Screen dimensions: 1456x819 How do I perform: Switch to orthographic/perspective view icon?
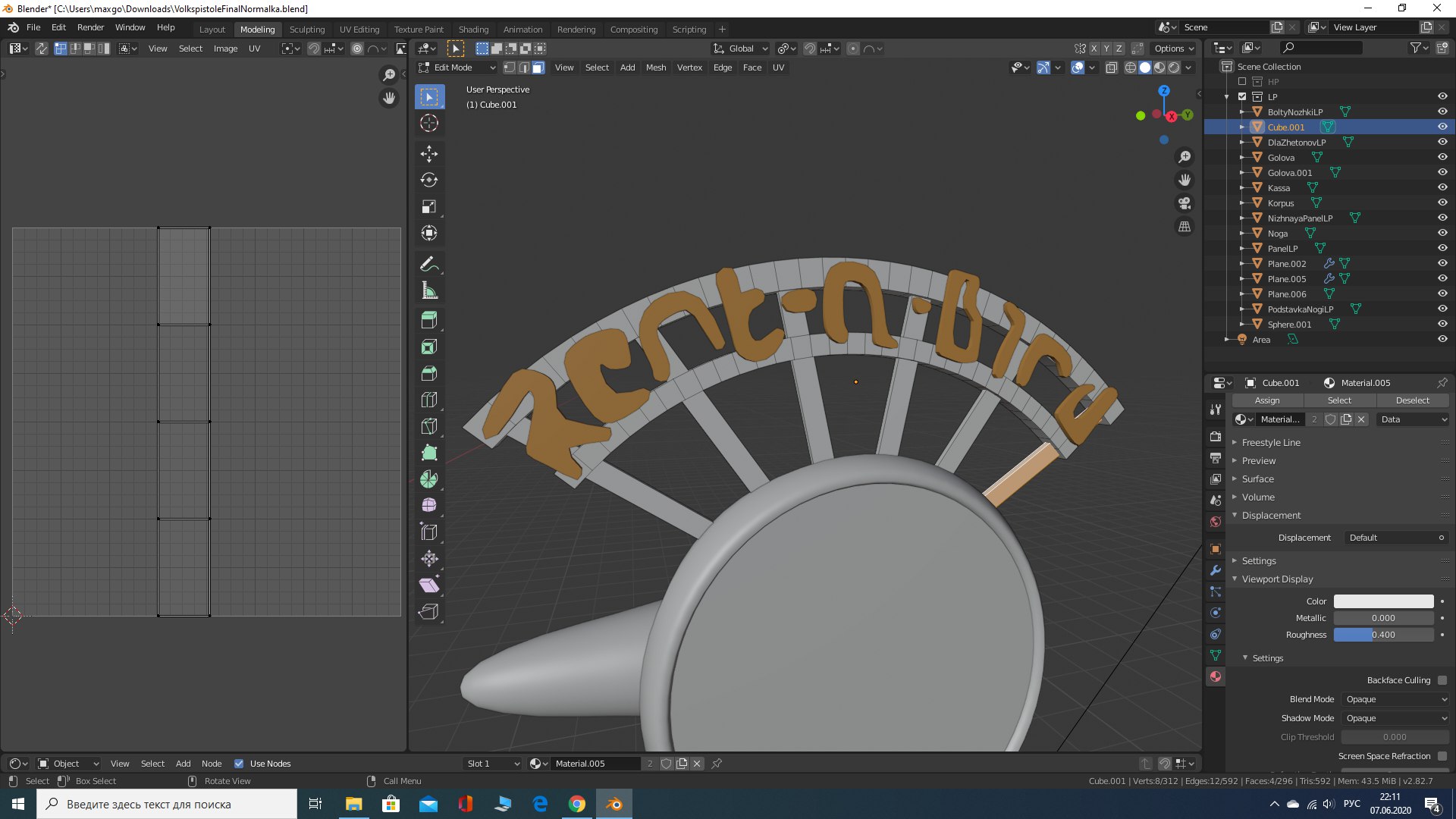coord(1185,227)
